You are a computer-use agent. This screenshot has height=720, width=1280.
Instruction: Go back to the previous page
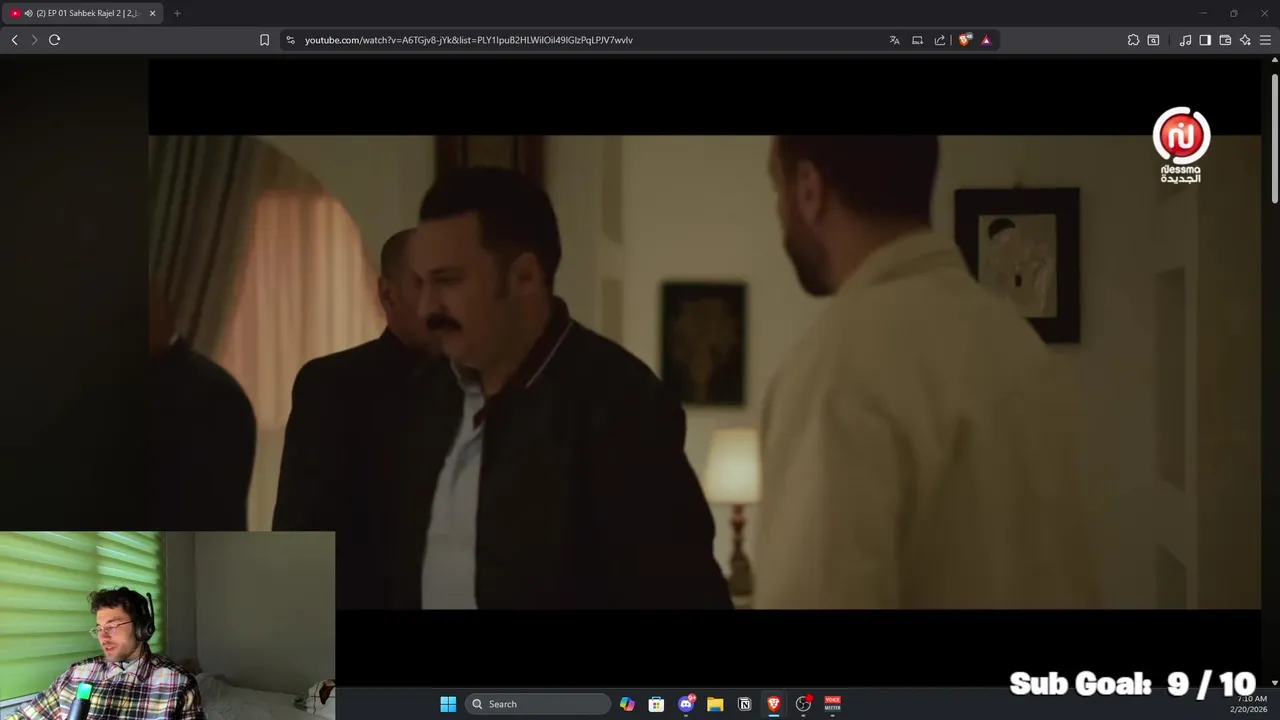click(14, 40)
